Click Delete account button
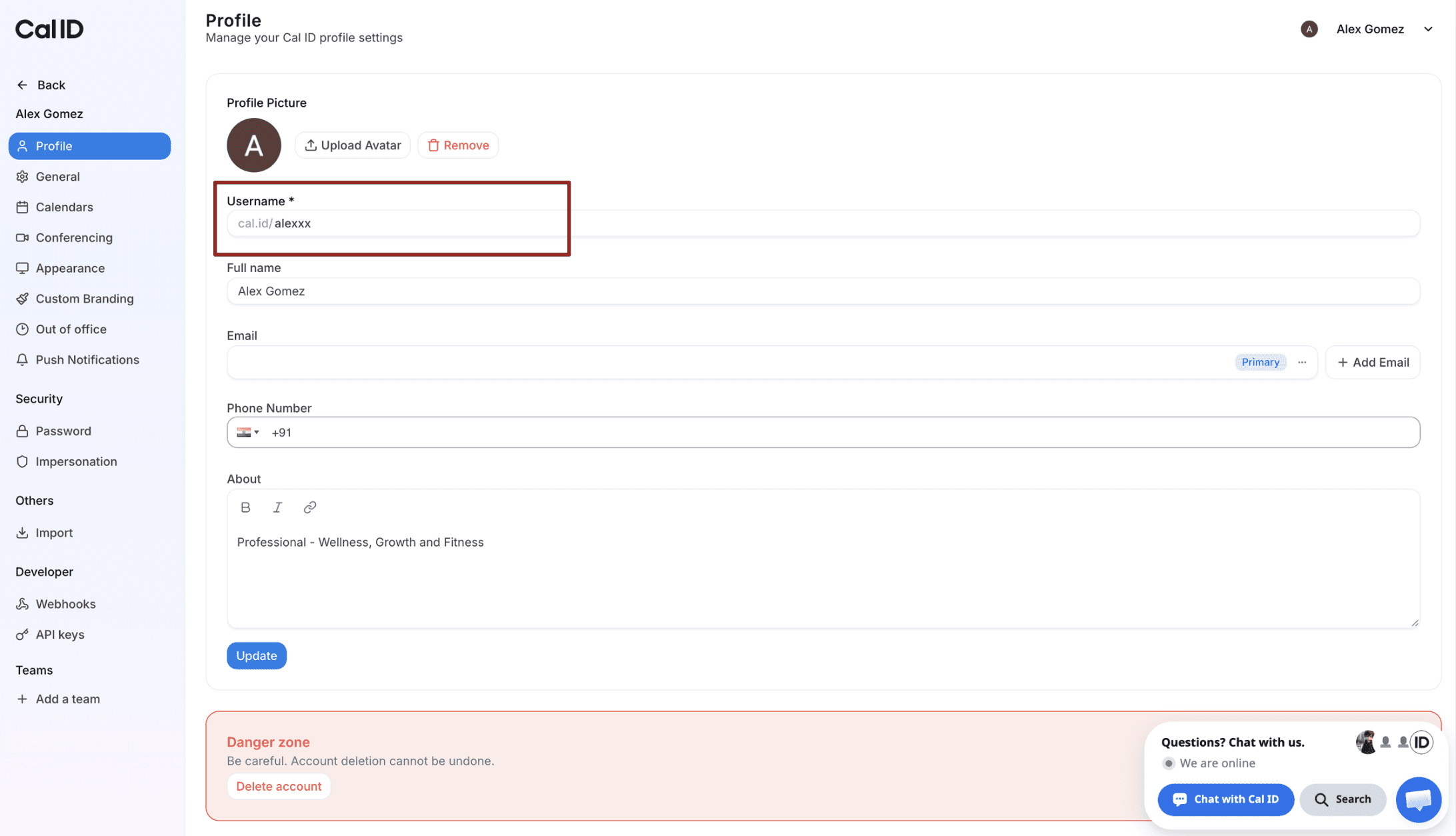The width and height of the screenshot is (1456, 836). click(x=279, y=787)
